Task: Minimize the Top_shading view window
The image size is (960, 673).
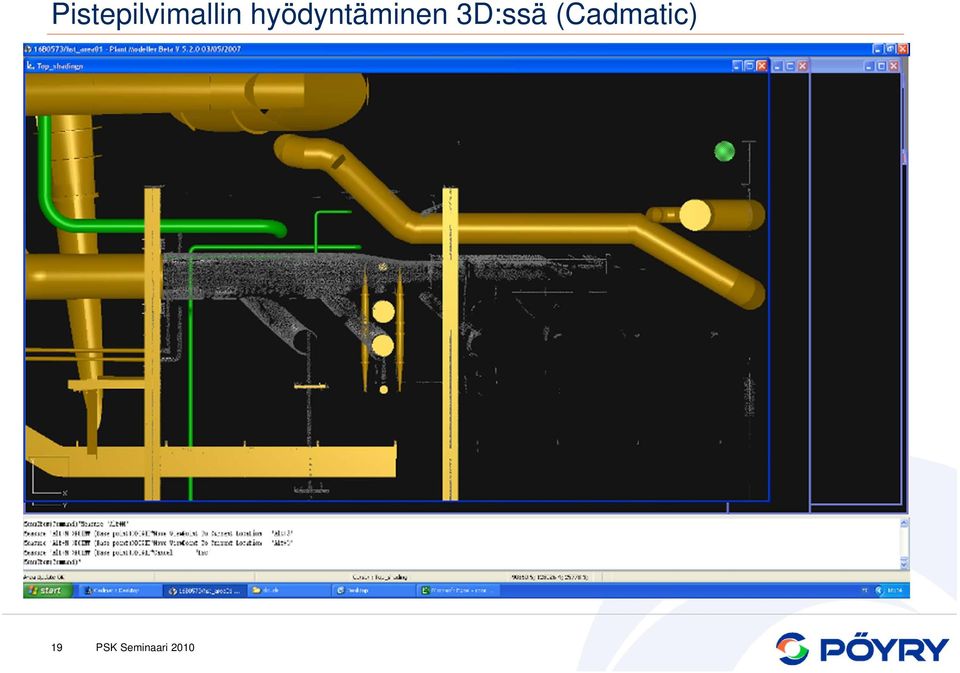Action: click(x=738, y=66)
